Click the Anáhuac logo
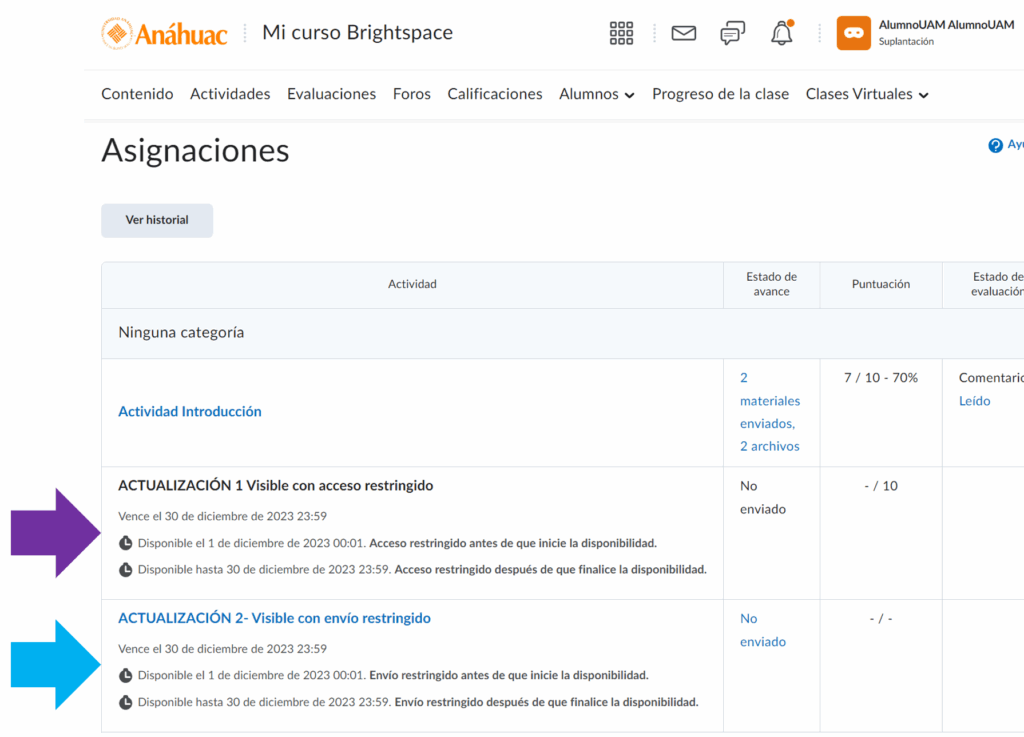The image size is (1024, 737). [165, 33]
